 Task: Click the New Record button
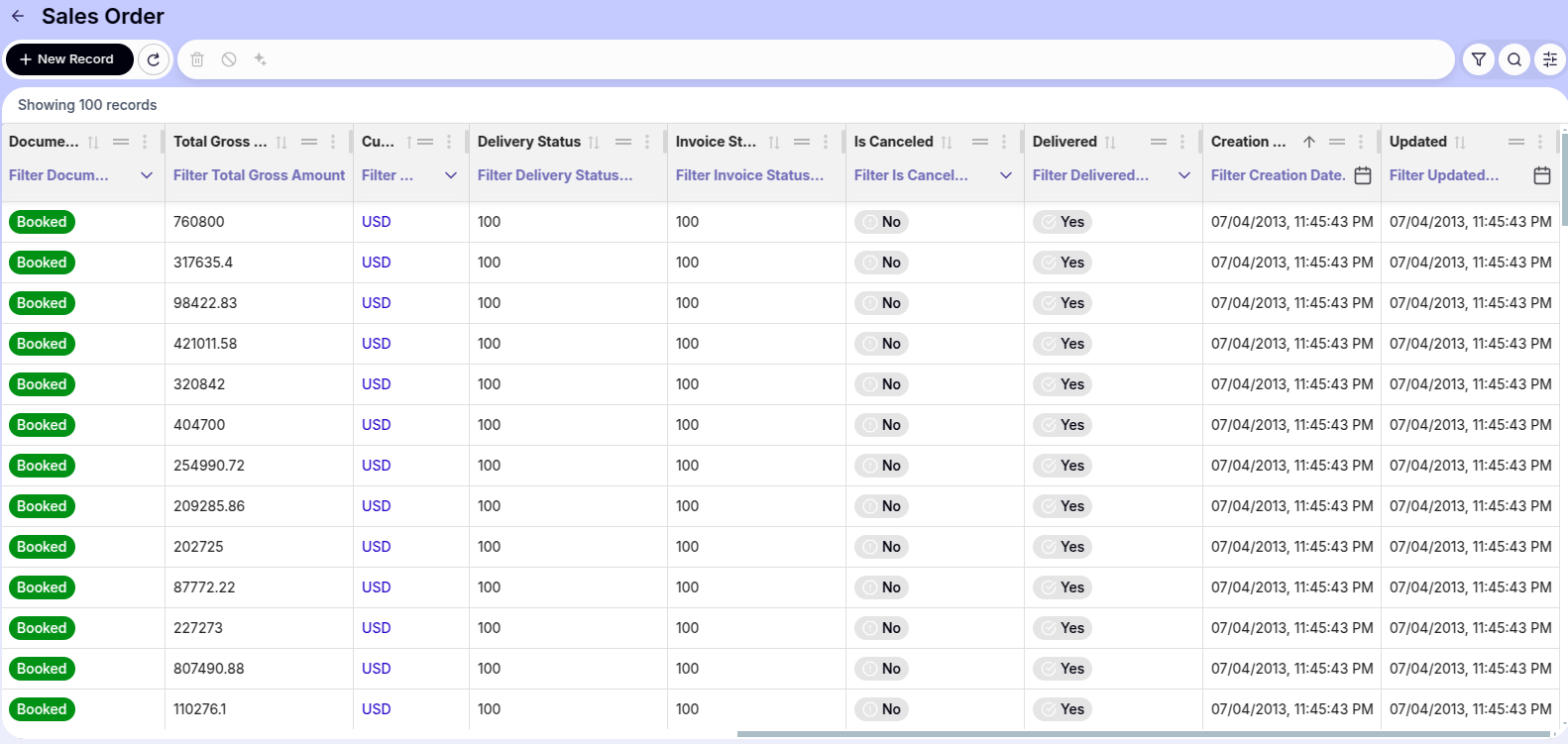[x=69, y=59]
